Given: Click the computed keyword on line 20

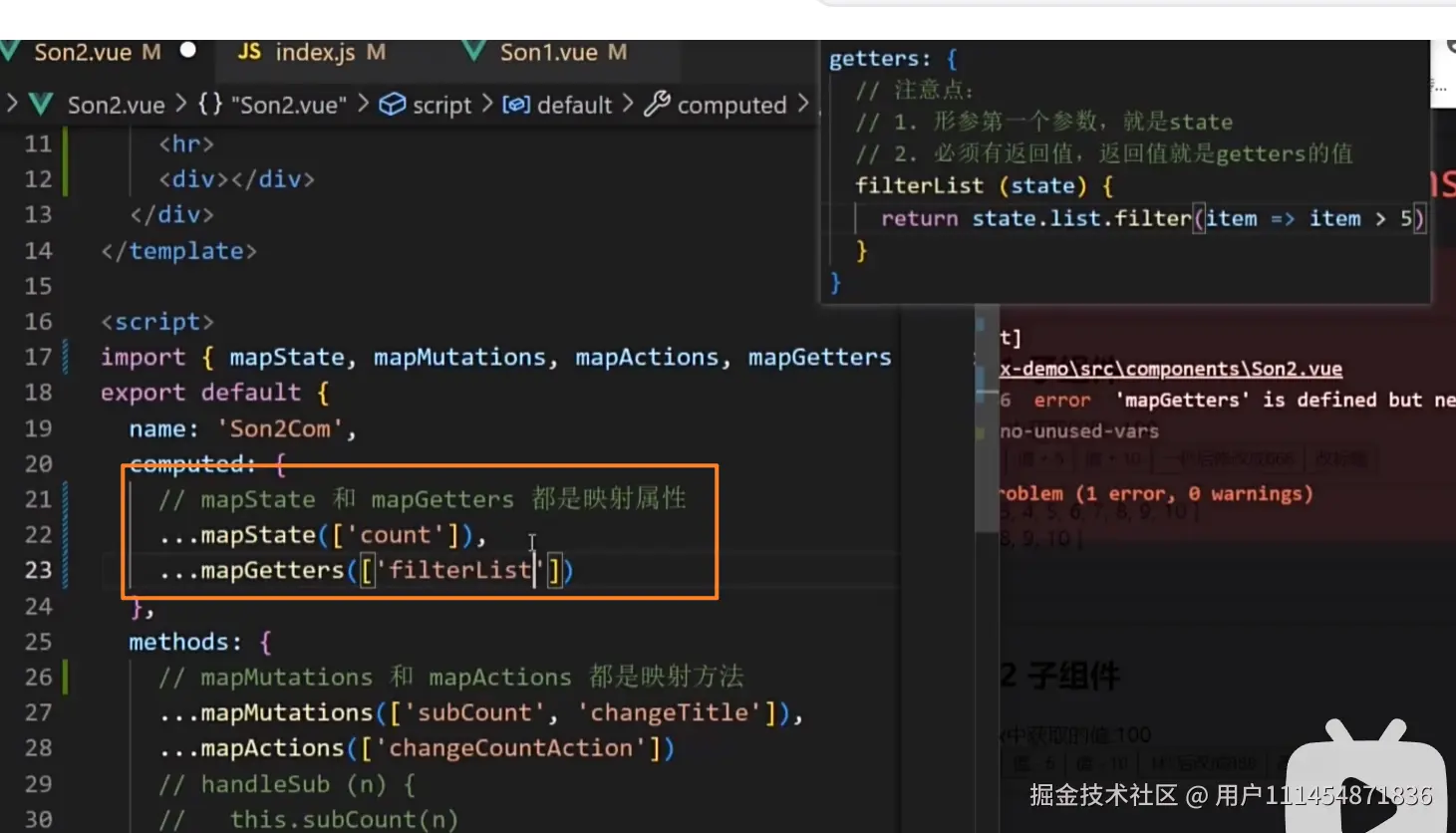Looking at the screenshot, I should coord(186,463).
